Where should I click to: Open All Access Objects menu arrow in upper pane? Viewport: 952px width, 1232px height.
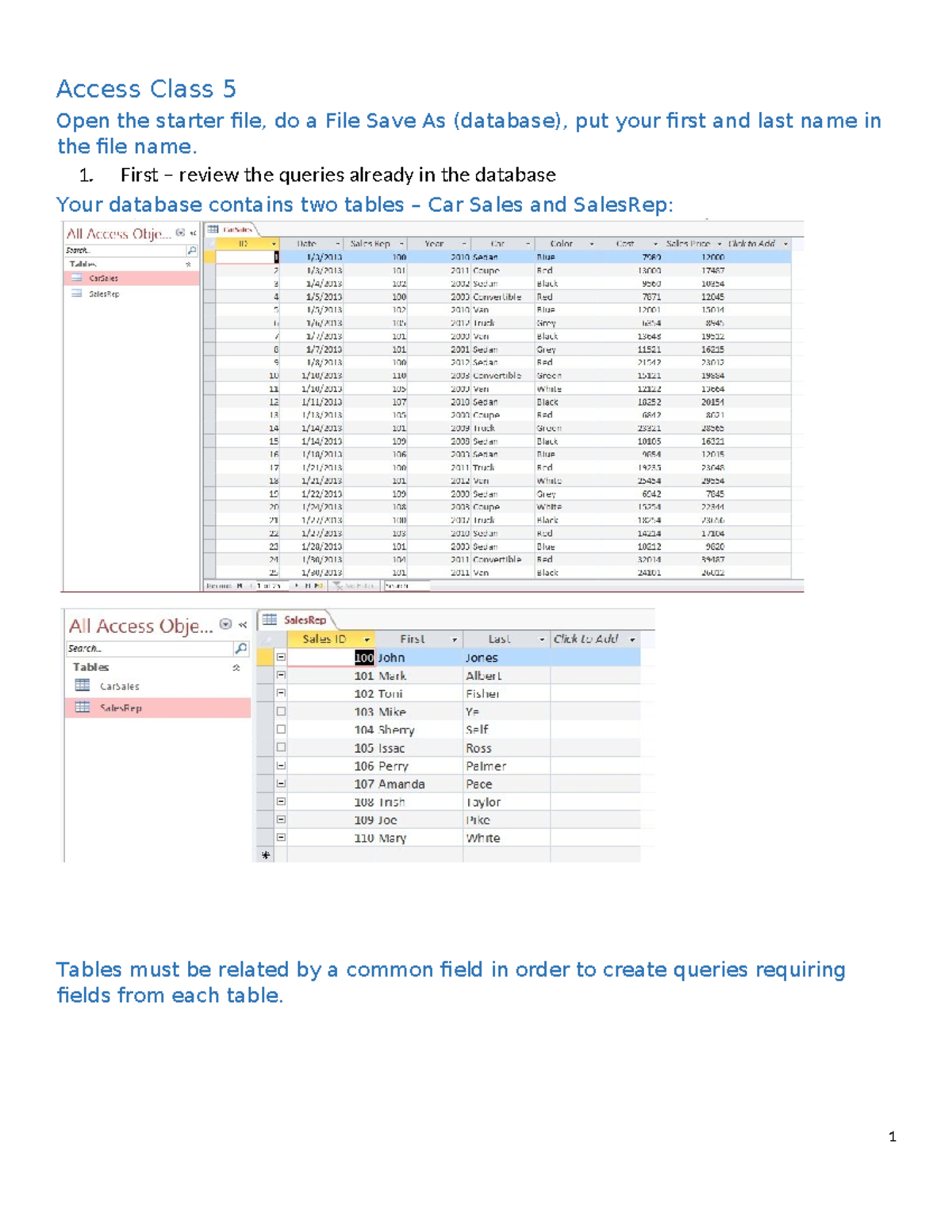pos(180,233)
